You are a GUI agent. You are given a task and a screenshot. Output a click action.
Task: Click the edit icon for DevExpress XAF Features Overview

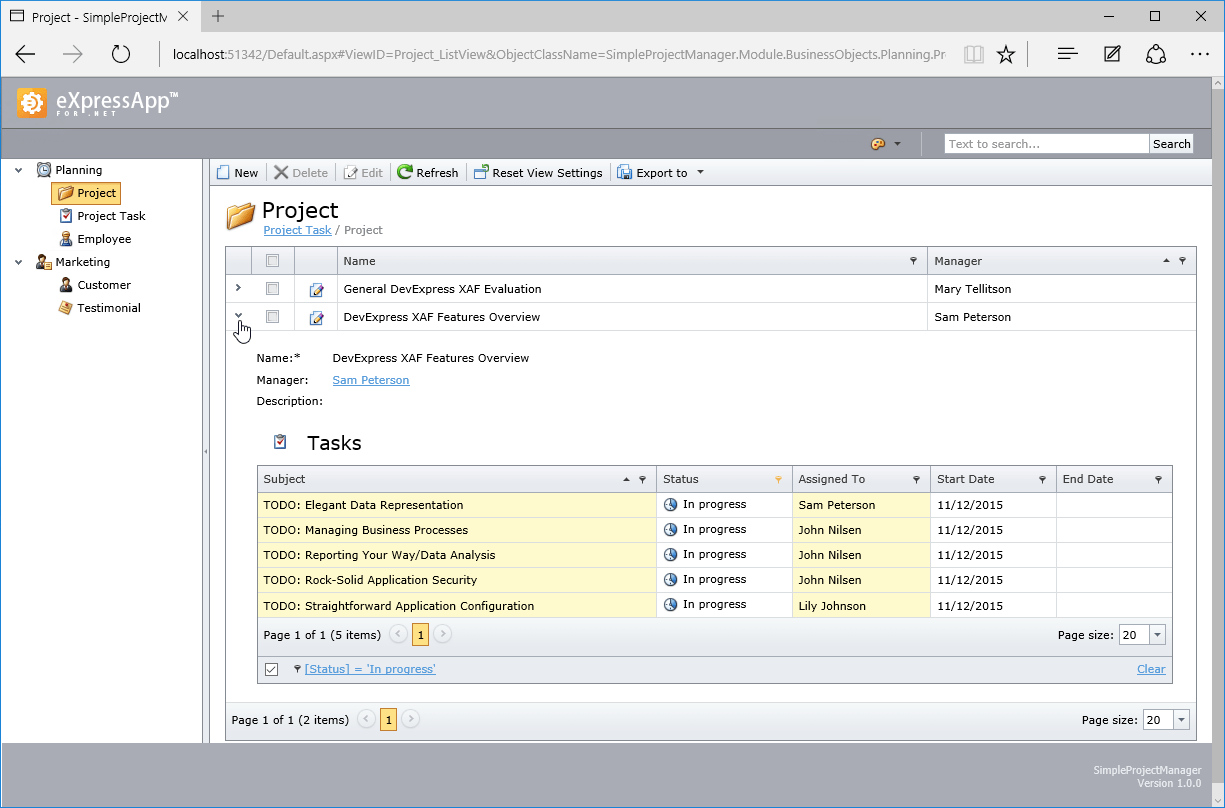tap(316, 318)
